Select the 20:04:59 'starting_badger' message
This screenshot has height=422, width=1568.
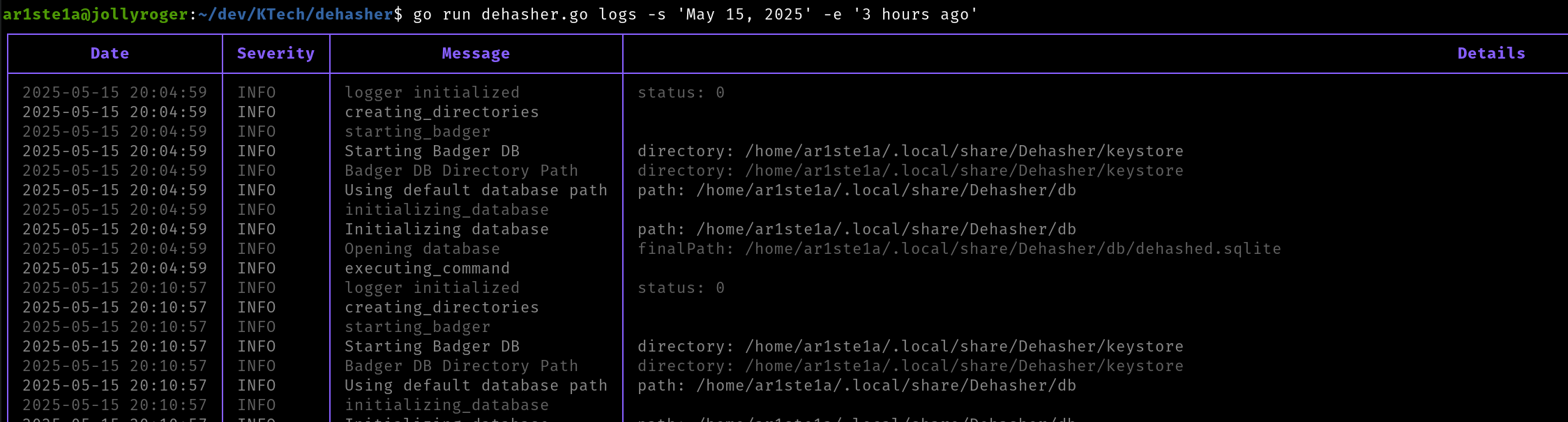[417, 132]
